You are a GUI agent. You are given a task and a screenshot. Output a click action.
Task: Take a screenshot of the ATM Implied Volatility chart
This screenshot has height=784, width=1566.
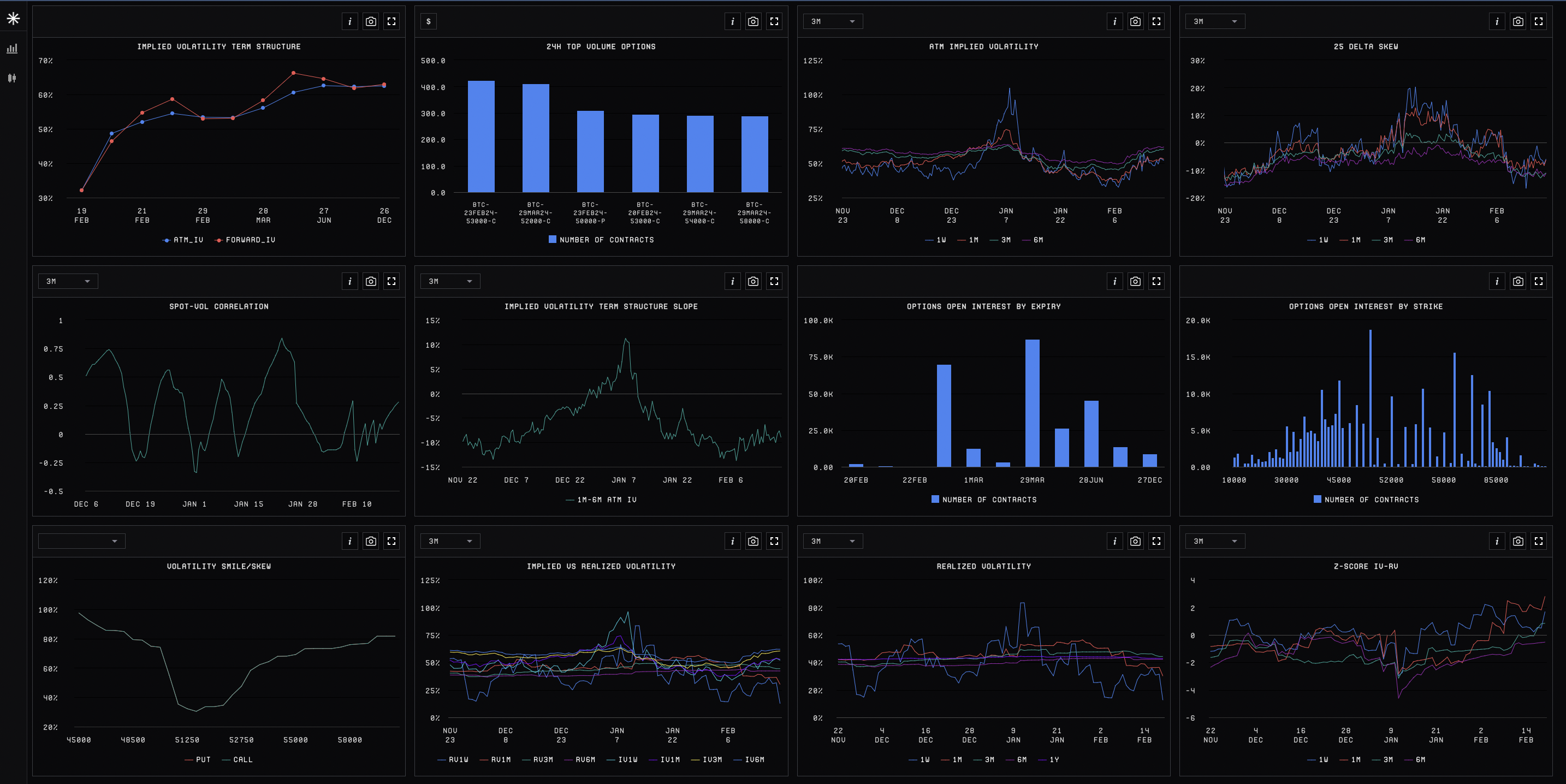click(1135, 21)
